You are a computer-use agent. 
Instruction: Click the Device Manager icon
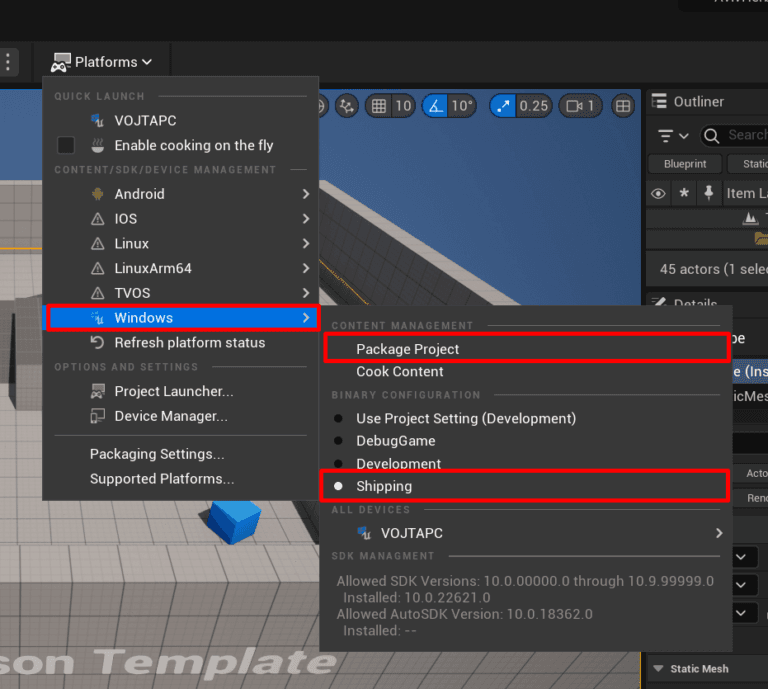tap(97, 416)
